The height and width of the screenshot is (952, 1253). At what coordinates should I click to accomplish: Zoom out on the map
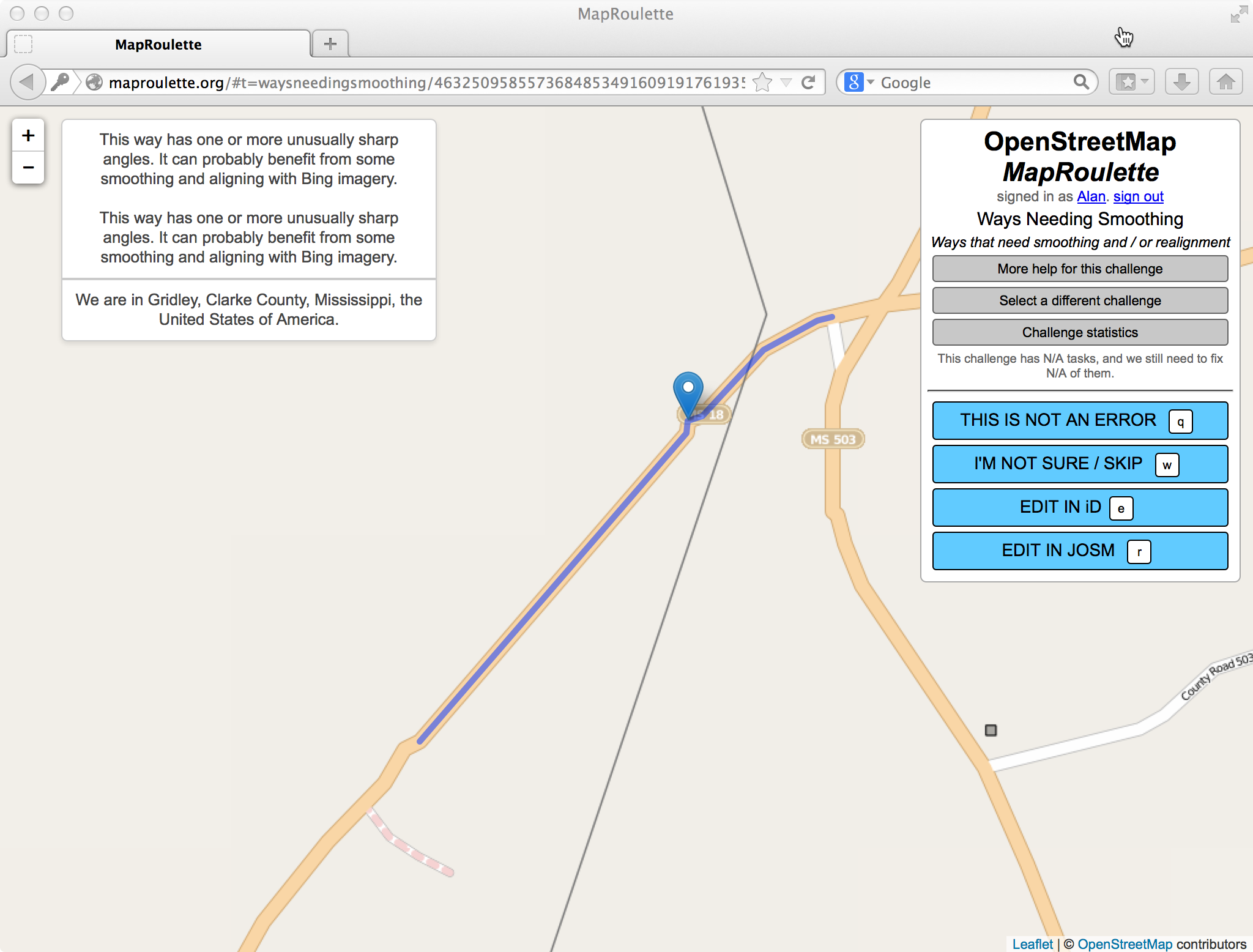point(28,167)
